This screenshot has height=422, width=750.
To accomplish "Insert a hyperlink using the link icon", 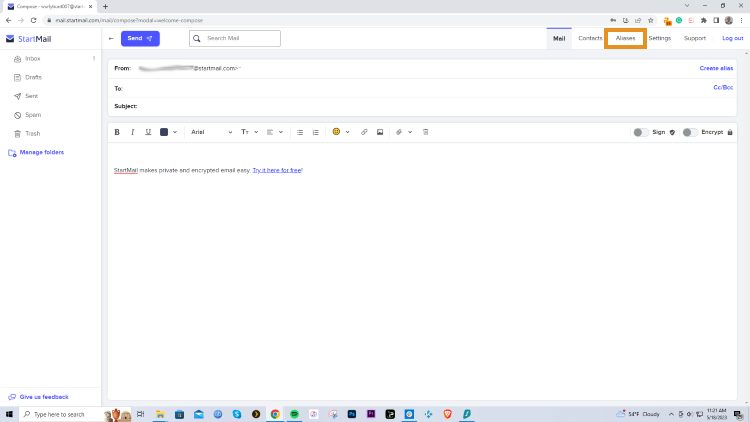I will click(364, 132).
